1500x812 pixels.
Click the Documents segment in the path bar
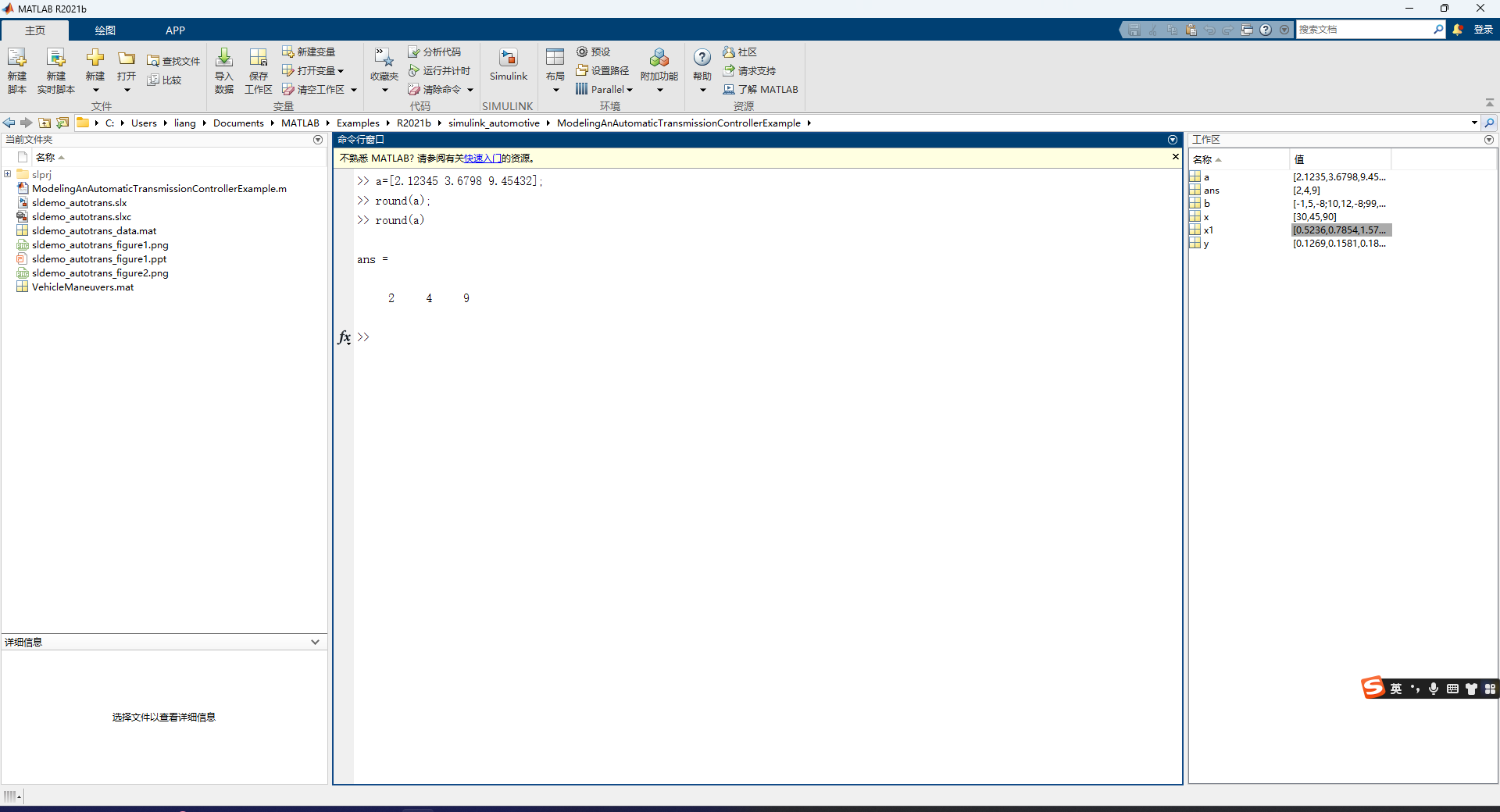pyautogui.click(x=238, y=123)
